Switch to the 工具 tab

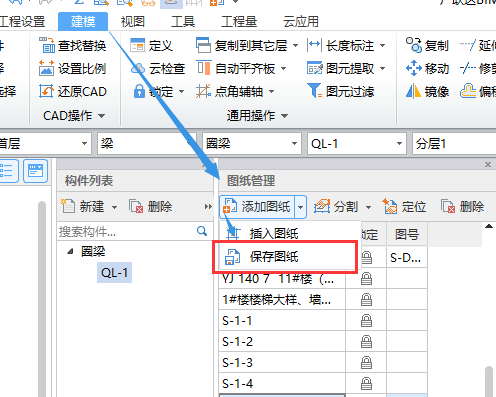click(x=183, y=22)
